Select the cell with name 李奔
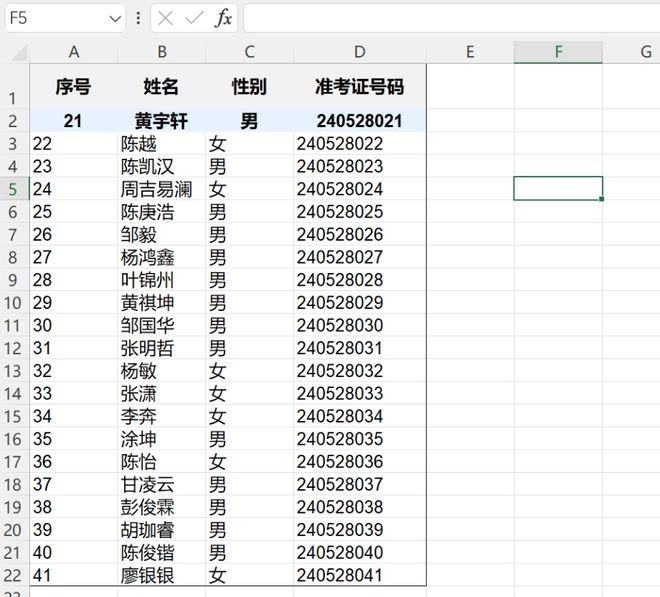 pyautogui.click(x=162, y=416)
